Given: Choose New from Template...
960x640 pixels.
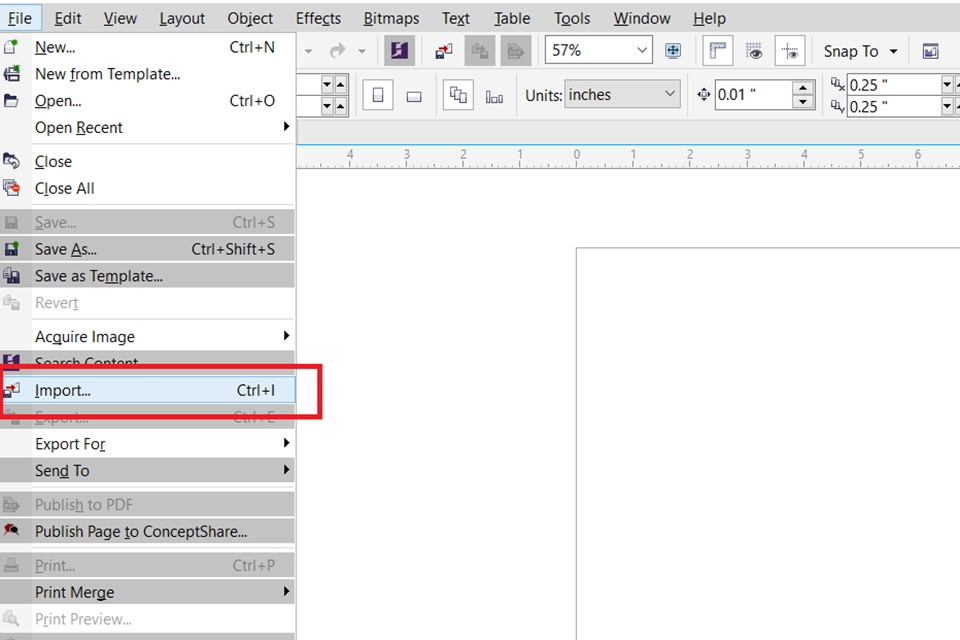Looking at the screenshot, I should coord(147,74).
